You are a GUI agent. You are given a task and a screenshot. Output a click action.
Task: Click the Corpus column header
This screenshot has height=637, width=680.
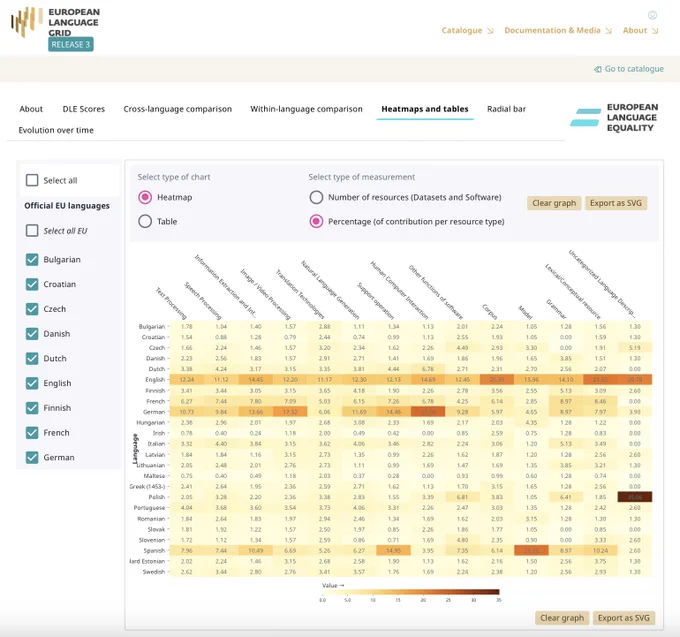point(490,311)
